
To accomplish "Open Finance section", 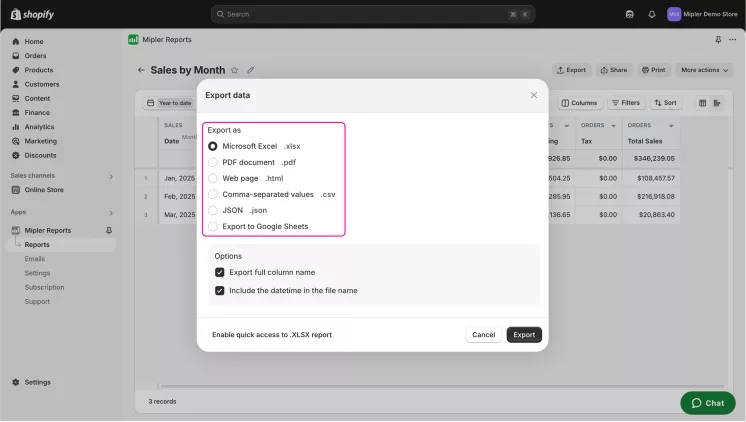I will pos(37,113).
